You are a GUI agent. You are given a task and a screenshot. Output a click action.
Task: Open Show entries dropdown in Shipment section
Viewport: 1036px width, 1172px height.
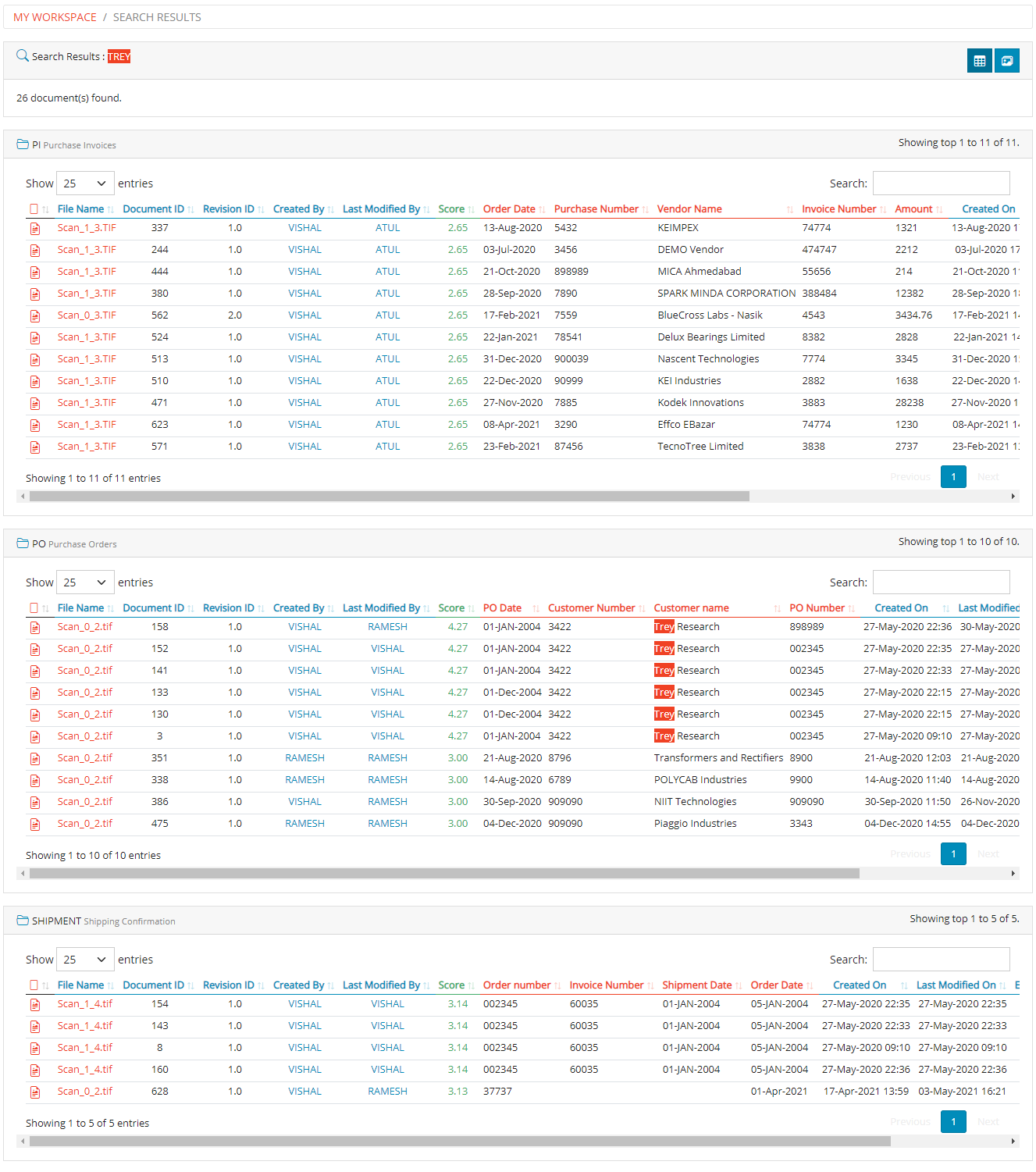click(85, 960)
